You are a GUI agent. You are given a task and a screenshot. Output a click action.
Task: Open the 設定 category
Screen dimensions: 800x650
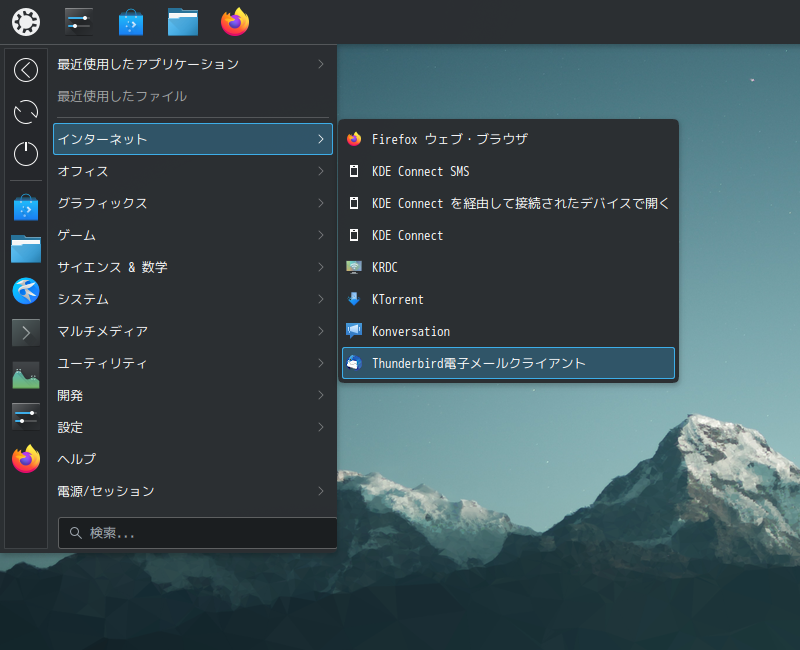pyautogui.click(x=193, y=427)
